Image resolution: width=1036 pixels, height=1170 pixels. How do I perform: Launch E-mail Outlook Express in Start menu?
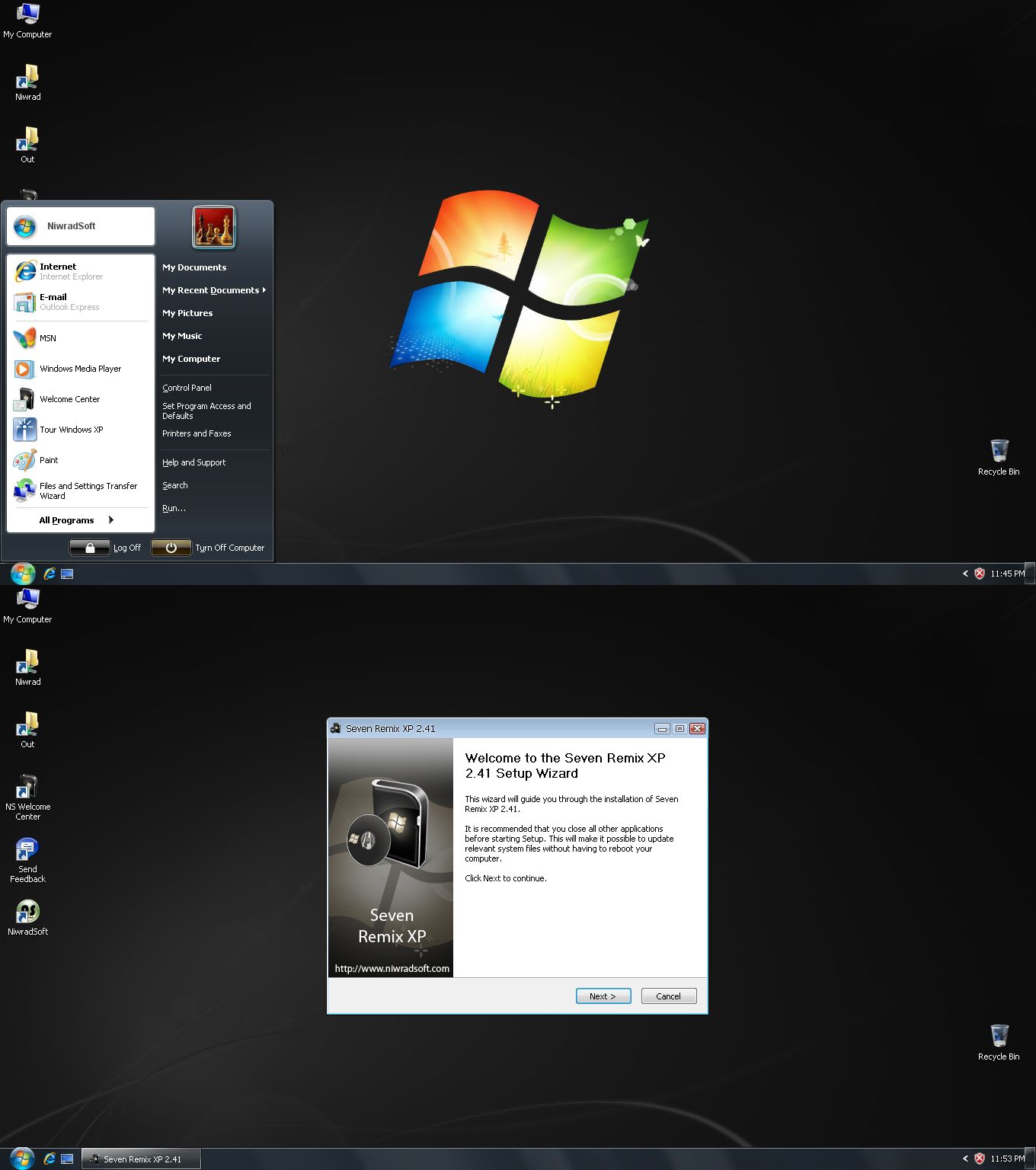point(81,302)
